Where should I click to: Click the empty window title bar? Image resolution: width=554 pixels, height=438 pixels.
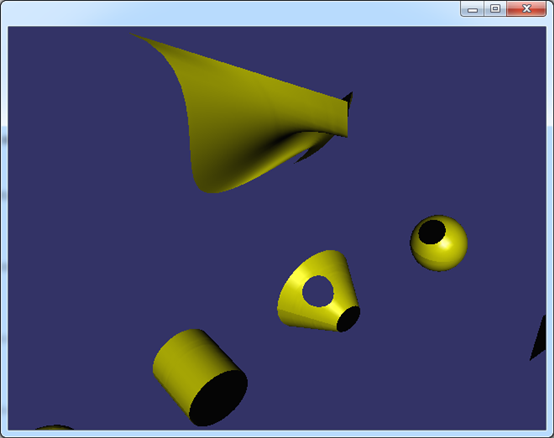tap(230, 12)
